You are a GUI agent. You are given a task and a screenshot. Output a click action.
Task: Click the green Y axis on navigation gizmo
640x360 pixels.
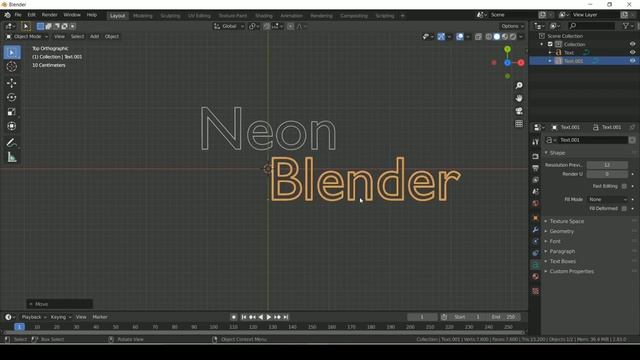pyautogui.click(x=507, y=49)
